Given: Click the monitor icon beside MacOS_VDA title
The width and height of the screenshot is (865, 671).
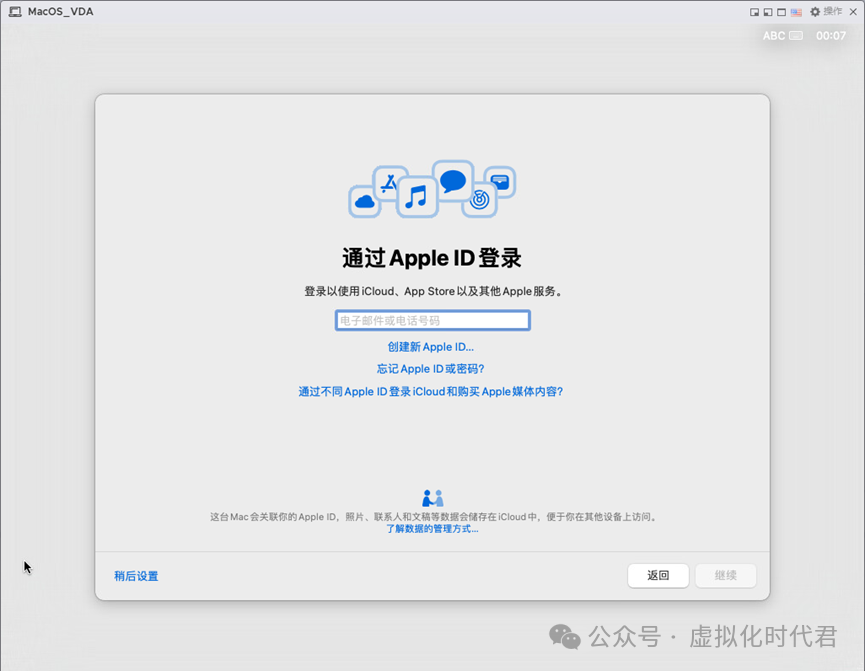Looking at the screenshot, I should [x=14, y=11].
